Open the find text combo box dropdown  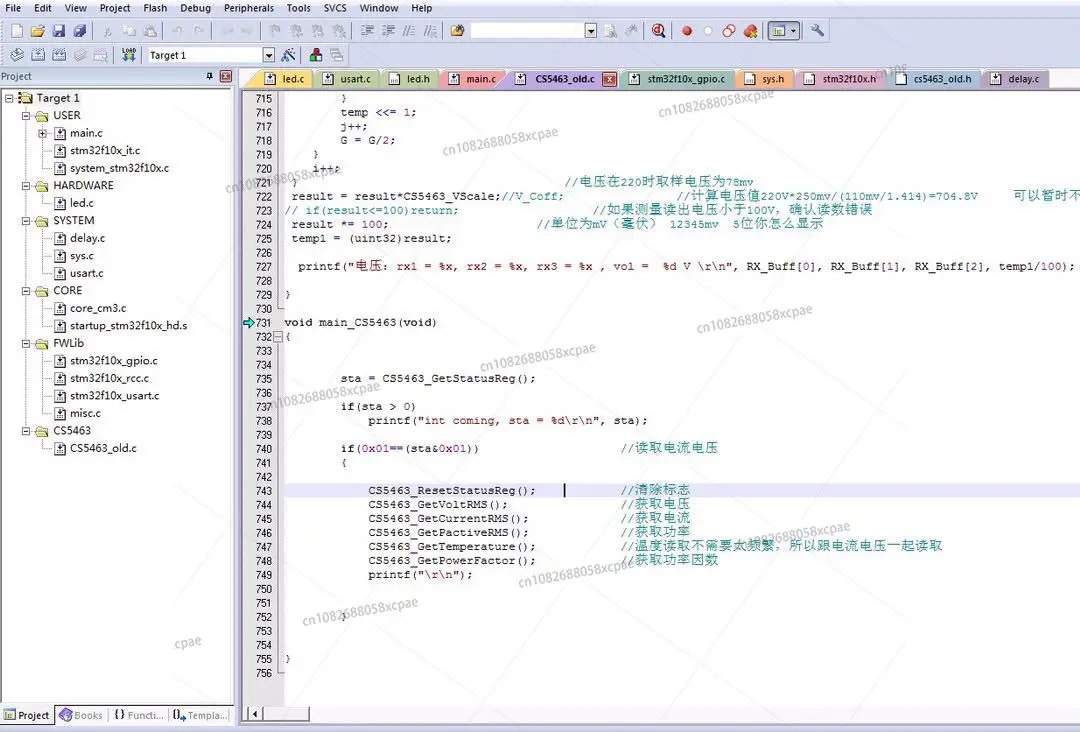pyautogui.click(x=590, y=31)
